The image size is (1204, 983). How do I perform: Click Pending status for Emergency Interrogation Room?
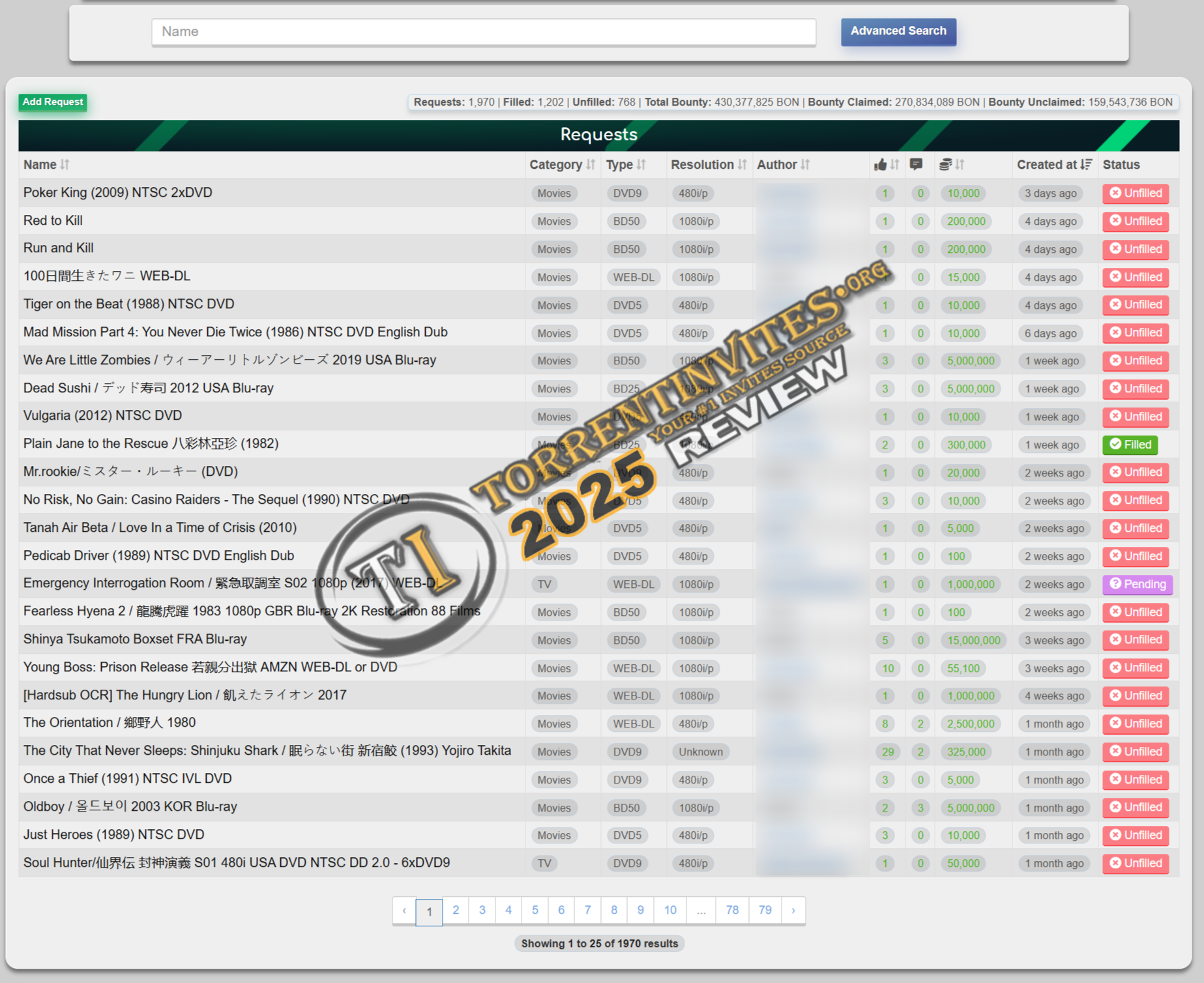[x=1138, y=584]
